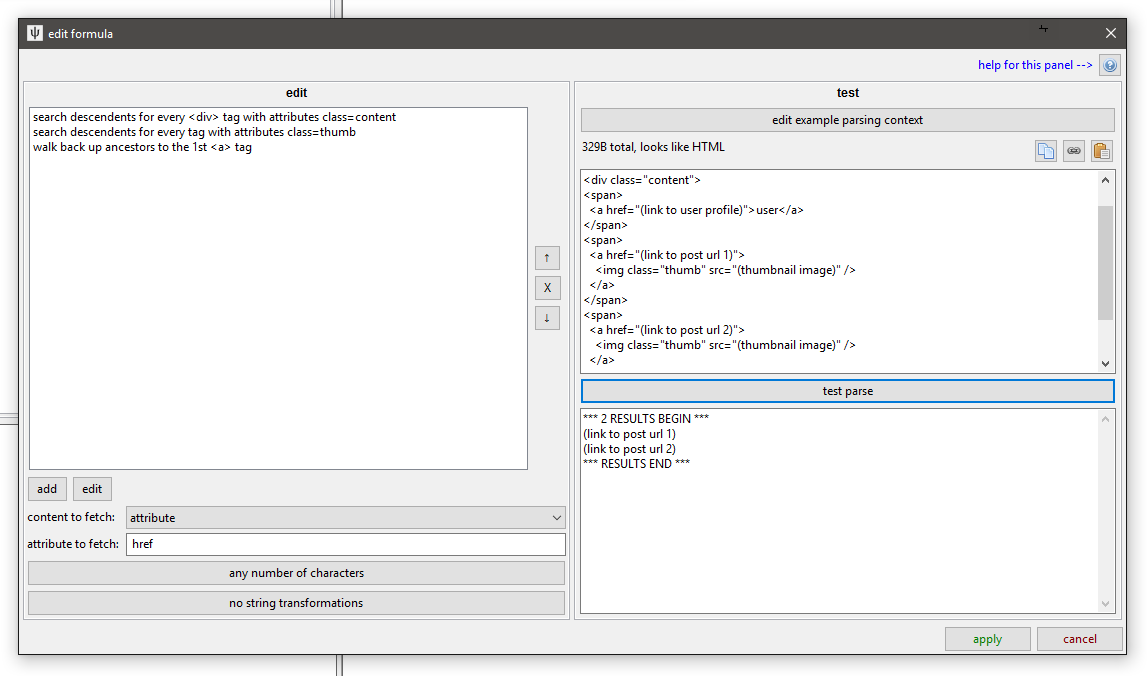The height and width of the screenshot is (676, 1147).
Task: Click the link/fetch from URL icon
Action: tap(1073, 151)
